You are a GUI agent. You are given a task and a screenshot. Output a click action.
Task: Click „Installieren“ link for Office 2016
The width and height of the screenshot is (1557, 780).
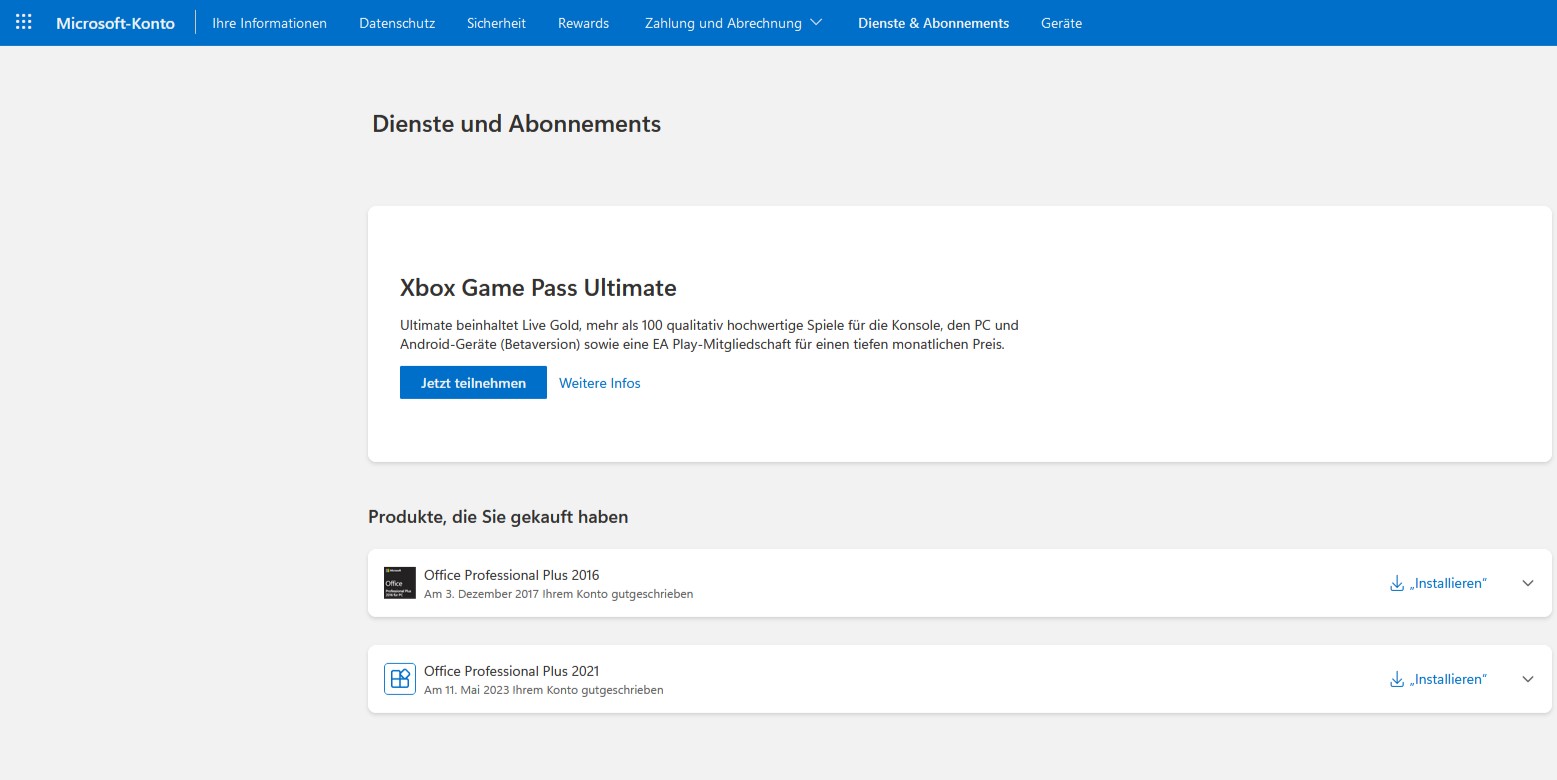[x=1448, y=583]
